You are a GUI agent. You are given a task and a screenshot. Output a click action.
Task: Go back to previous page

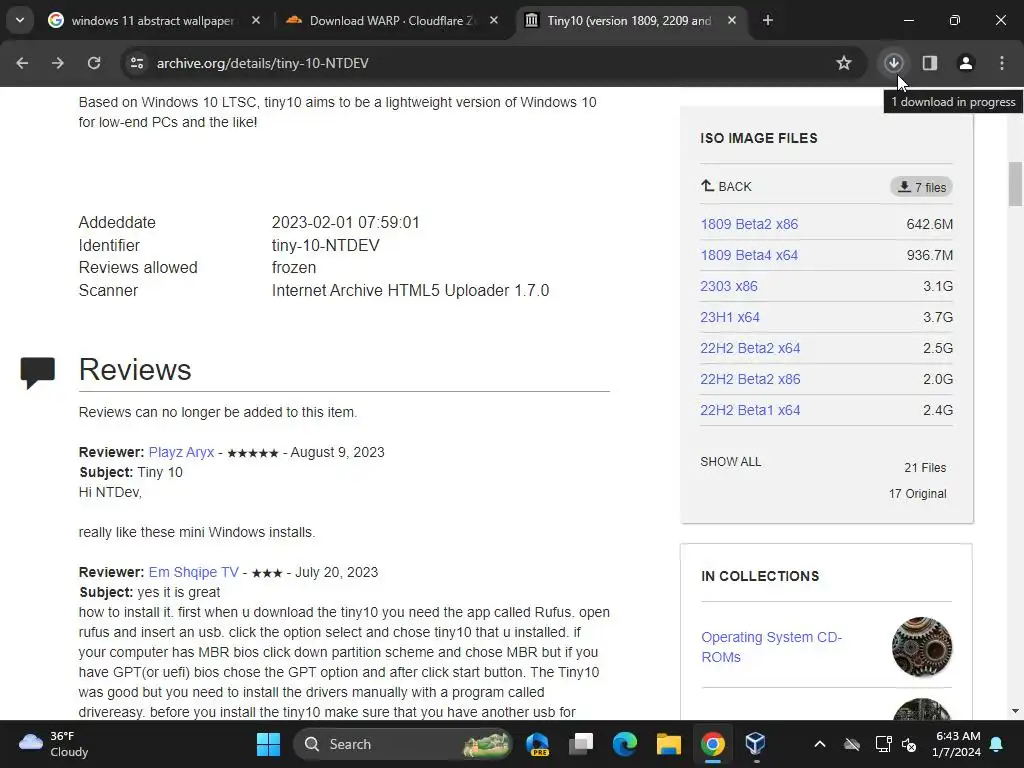click(22, 63)
